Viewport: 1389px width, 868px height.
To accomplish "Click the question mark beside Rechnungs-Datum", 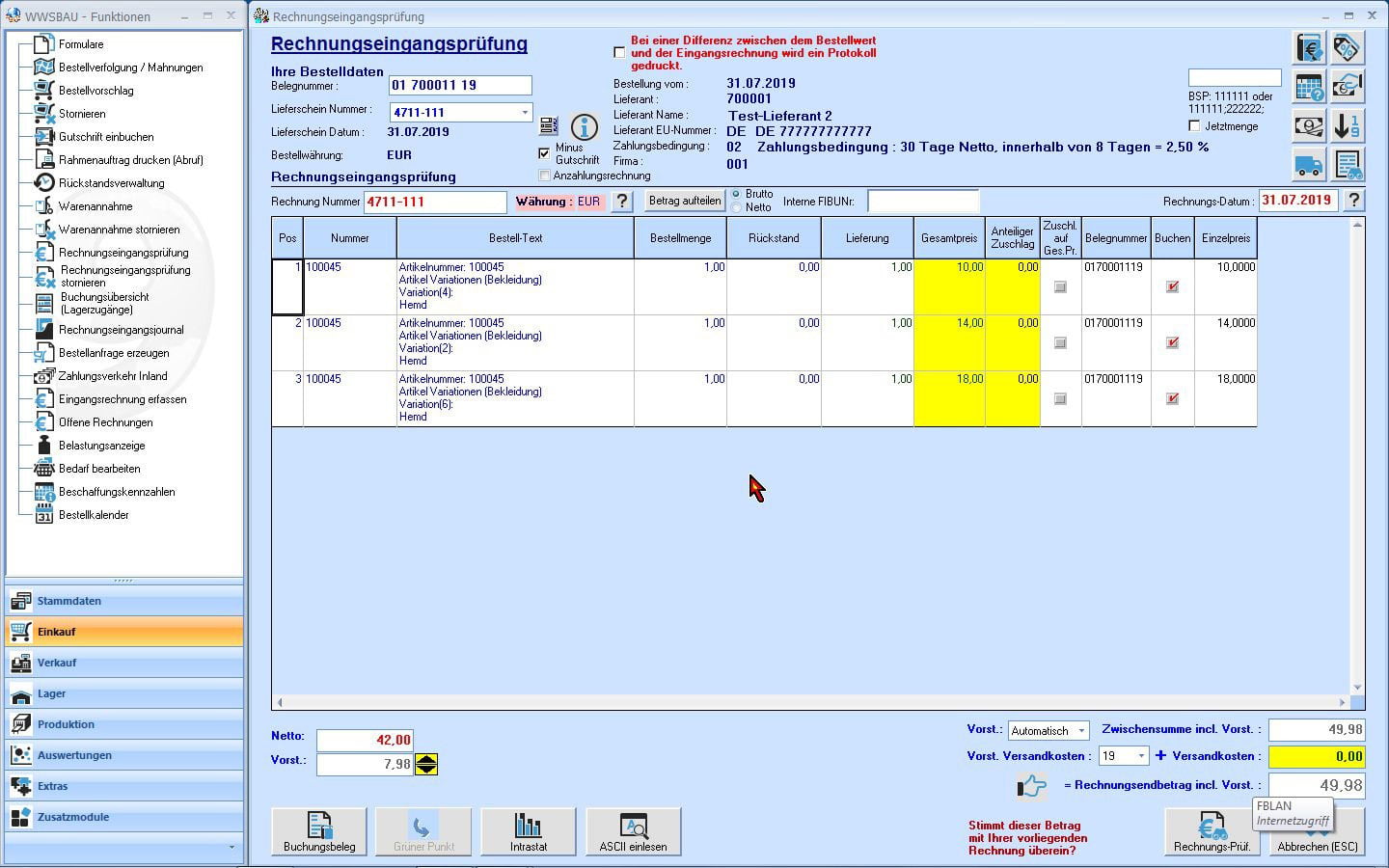I will 1353,200.
